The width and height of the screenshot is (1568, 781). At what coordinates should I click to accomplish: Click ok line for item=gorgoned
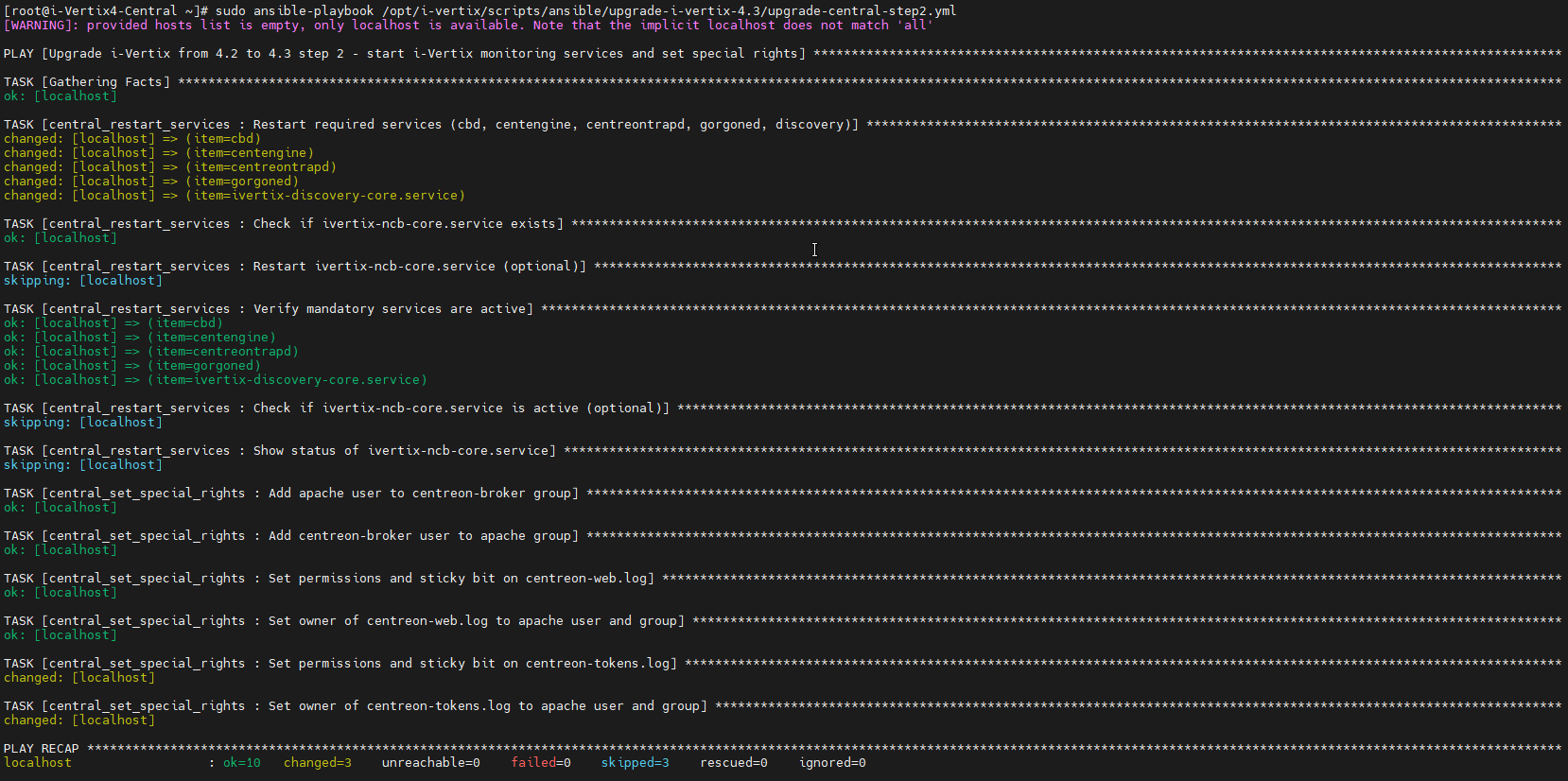pos(132,366)
